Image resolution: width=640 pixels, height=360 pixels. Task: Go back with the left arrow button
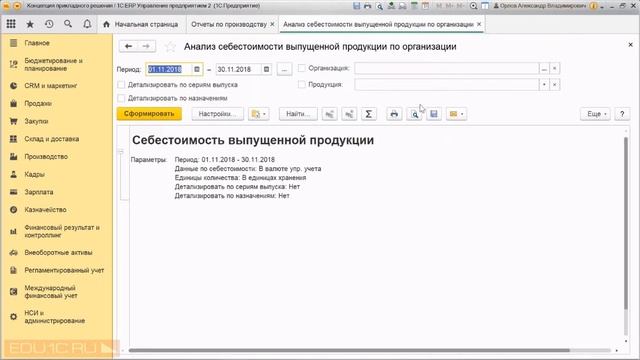[x=128, y=46]
